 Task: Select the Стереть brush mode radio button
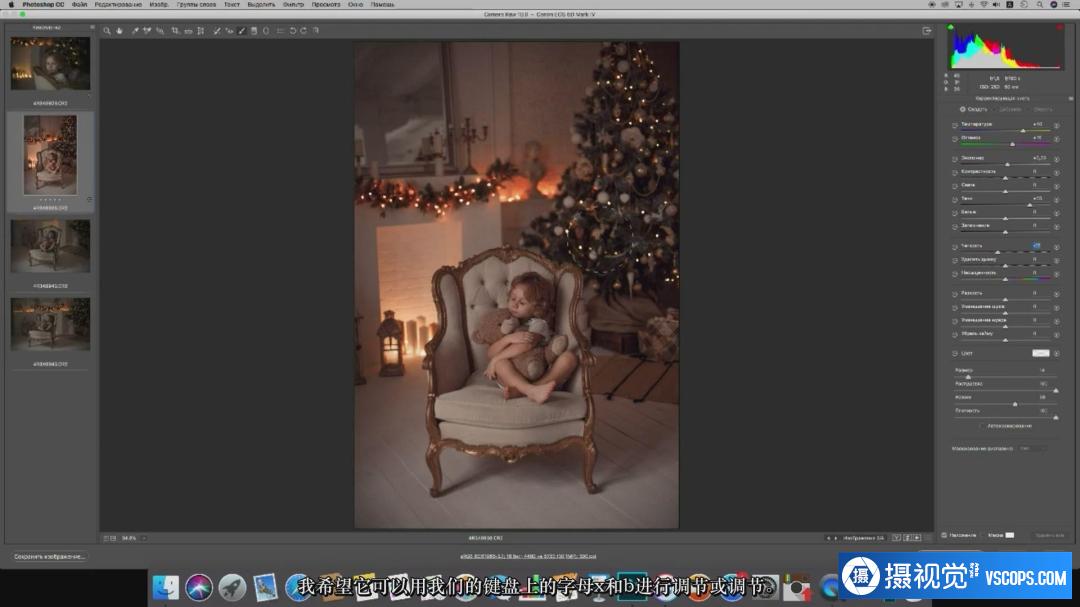click(1029, 110)
